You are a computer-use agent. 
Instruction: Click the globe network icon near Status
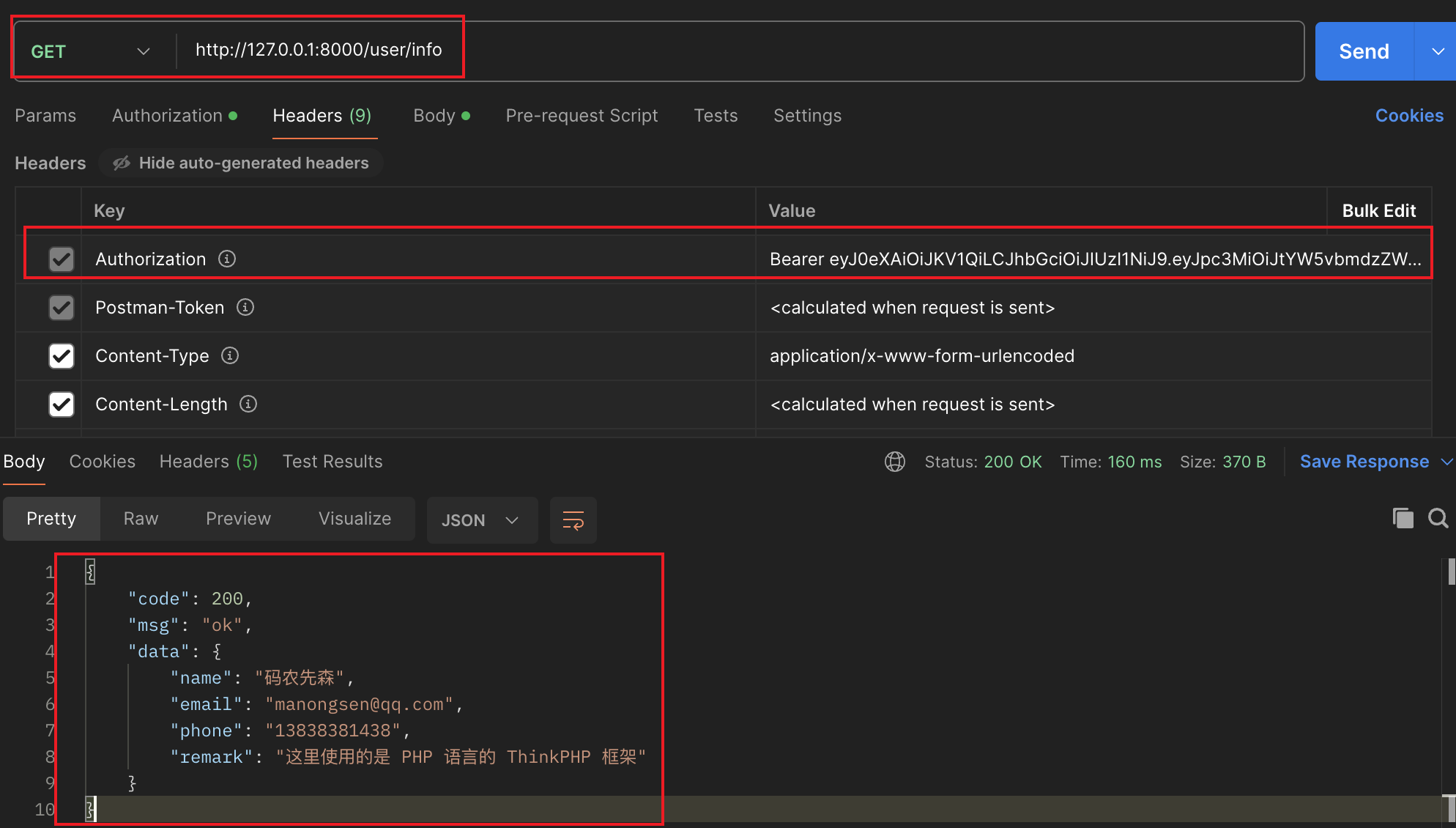point(895,462)
